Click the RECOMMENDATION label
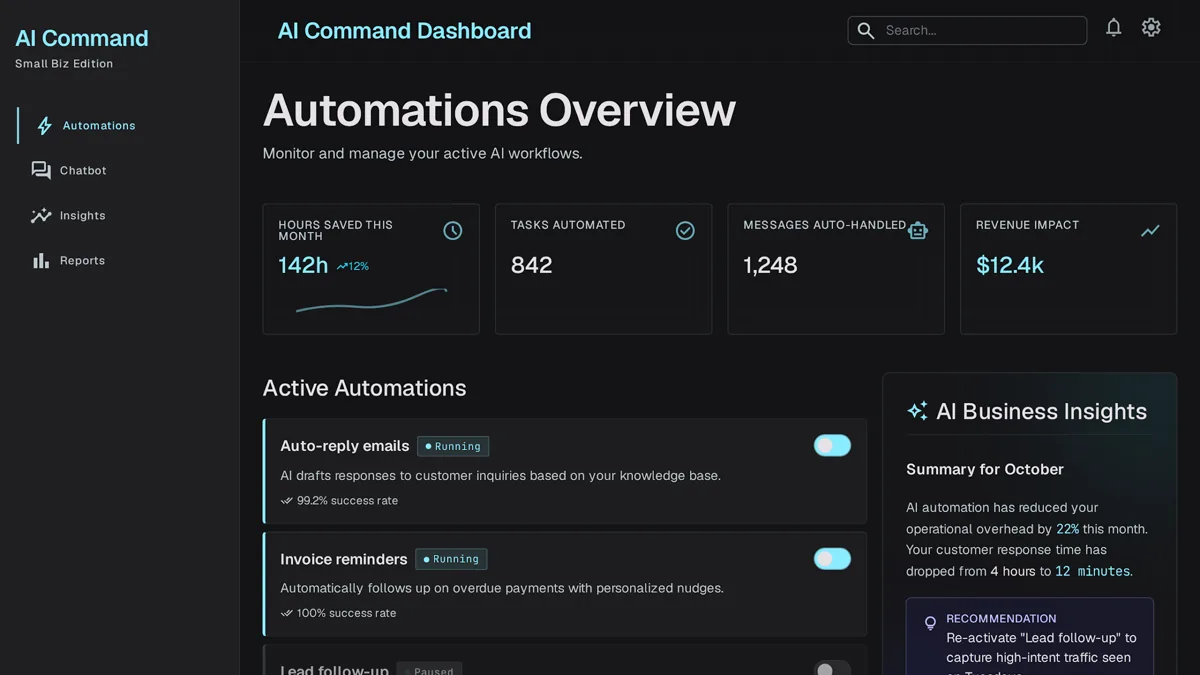This screenshot has height=675, width=1200. pos(1001,619)
